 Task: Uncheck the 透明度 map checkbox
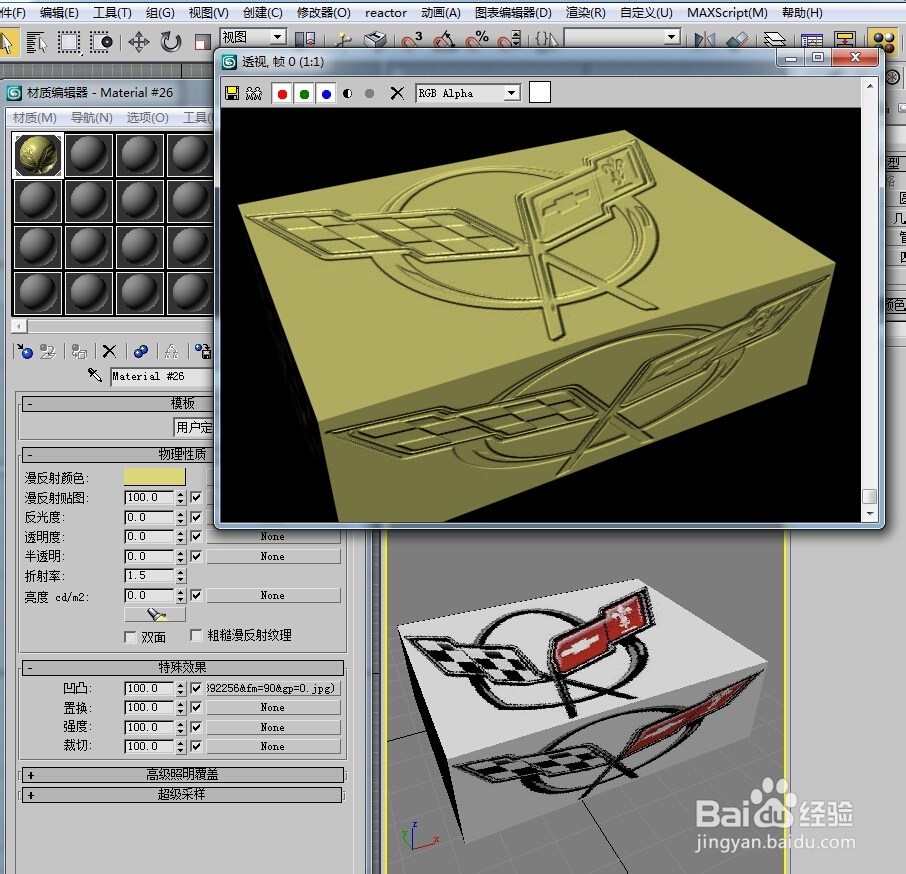[196, 536]
